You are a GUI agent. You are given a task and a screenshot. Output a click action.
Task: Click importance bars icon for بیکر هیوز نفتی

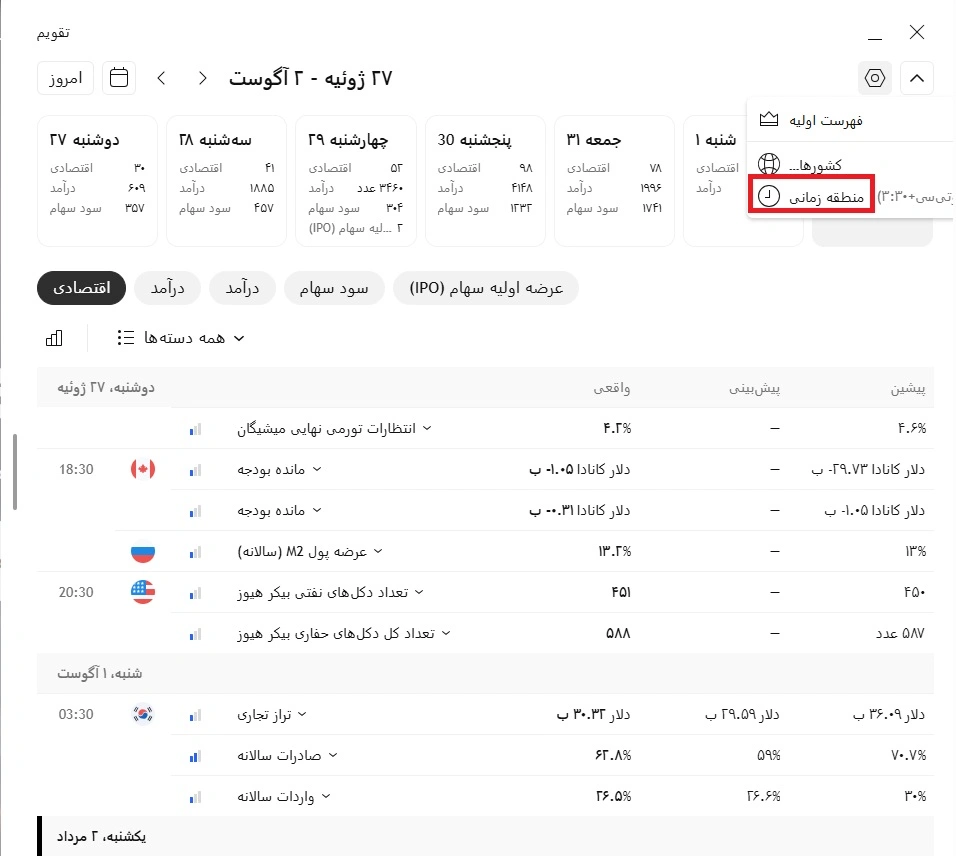pyautogui.click(x=195, y=593)
